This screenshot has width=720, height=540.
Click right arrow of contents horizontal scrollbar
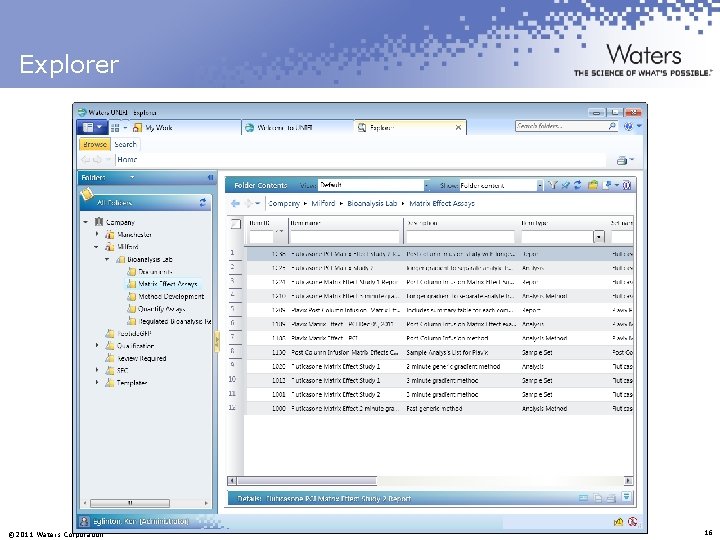tap(628, 481)
